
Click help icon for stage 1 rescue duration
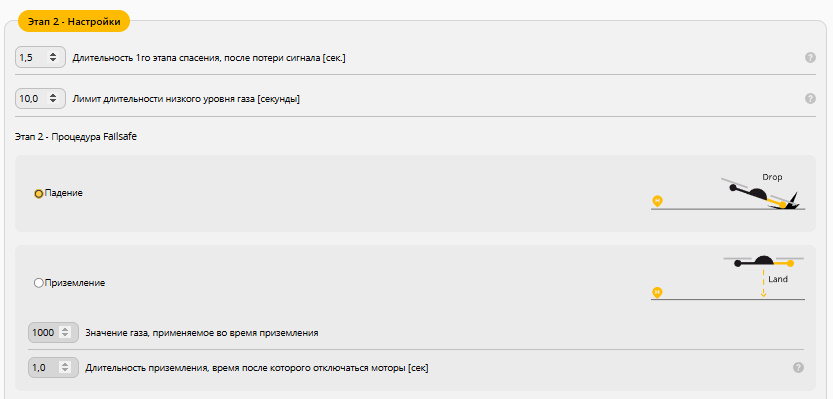point(810,57)
